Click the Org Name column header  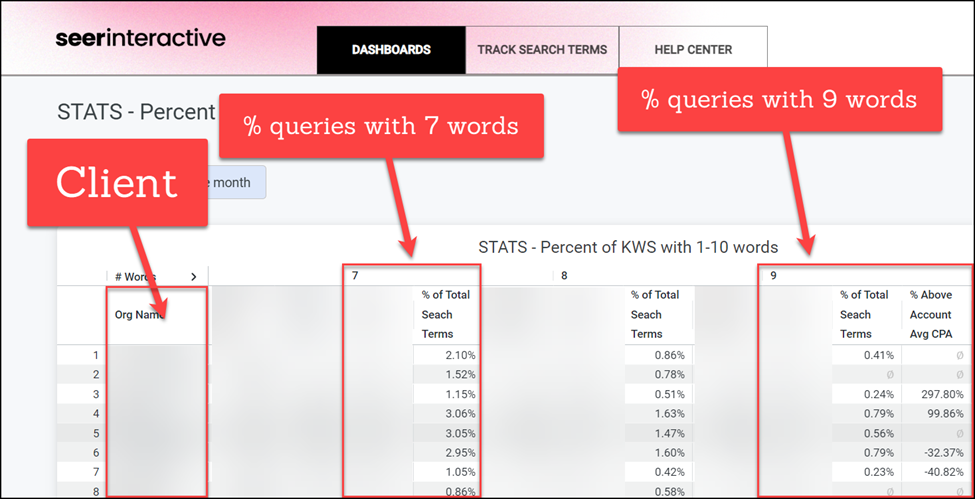[x=140, y=314]
